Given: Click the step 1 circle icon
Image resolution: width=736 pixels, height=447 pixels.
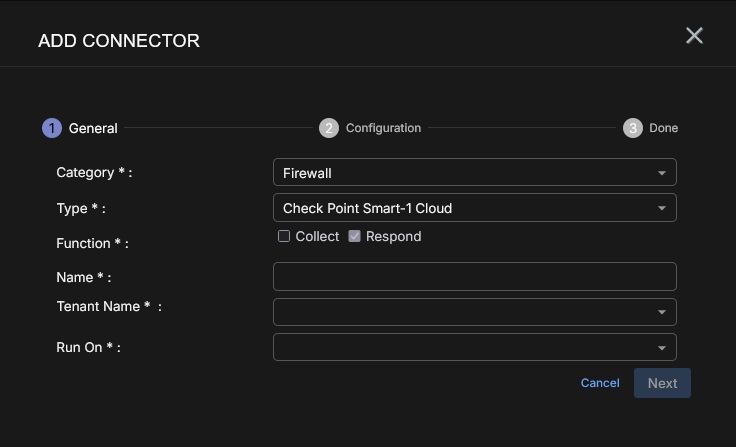Looking at the screenshot, I should pos(52,128).
